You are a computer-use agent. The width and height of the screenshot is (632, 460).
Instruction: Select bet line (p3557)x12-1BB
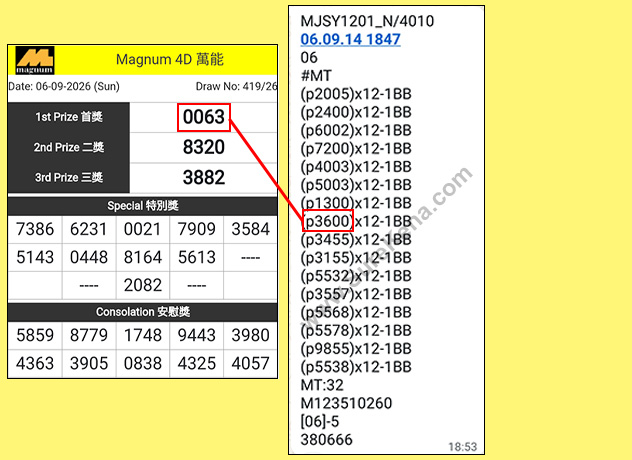tap(356, 294)
